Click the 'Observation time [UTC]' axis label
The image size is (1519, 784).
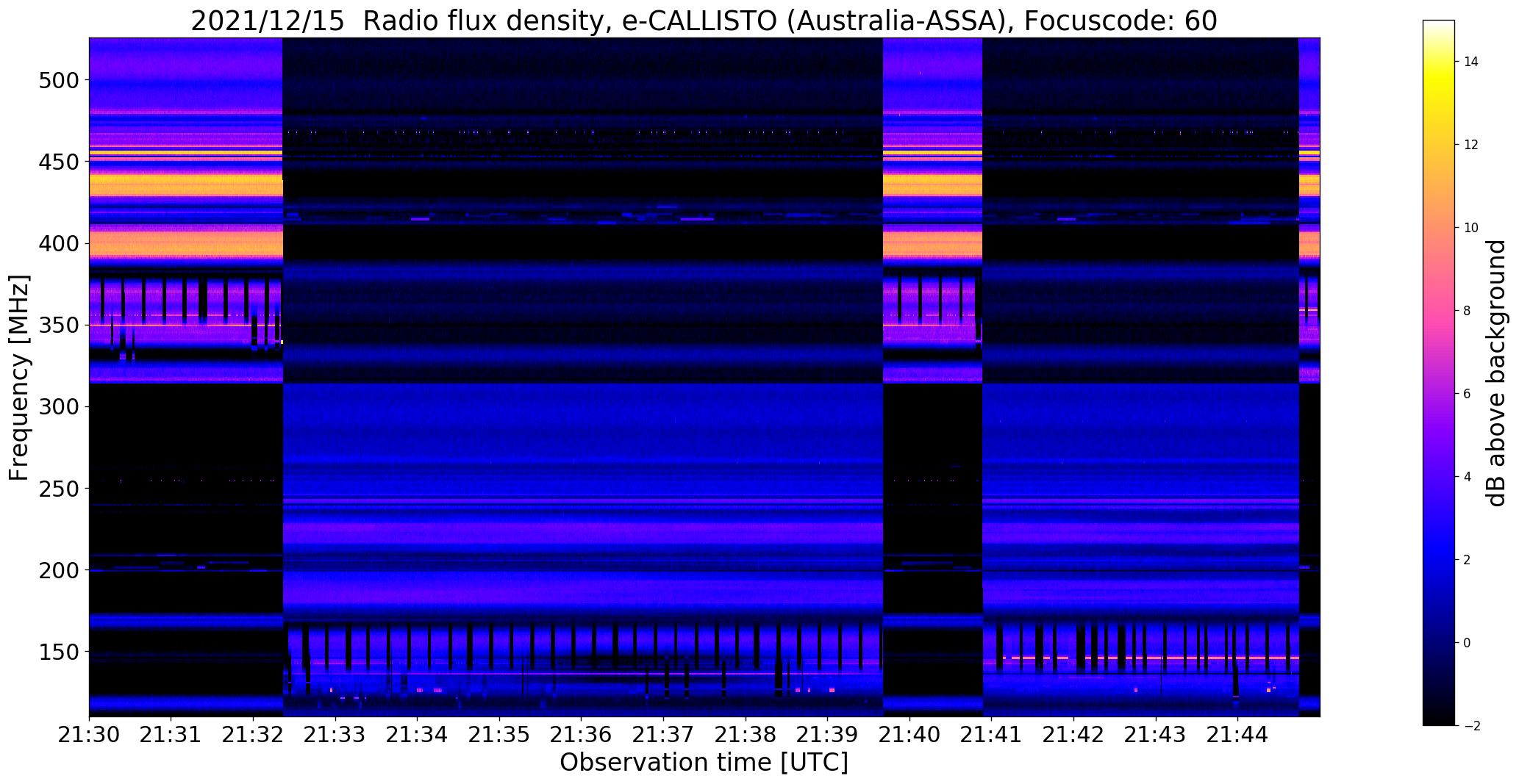coord(704,763)
